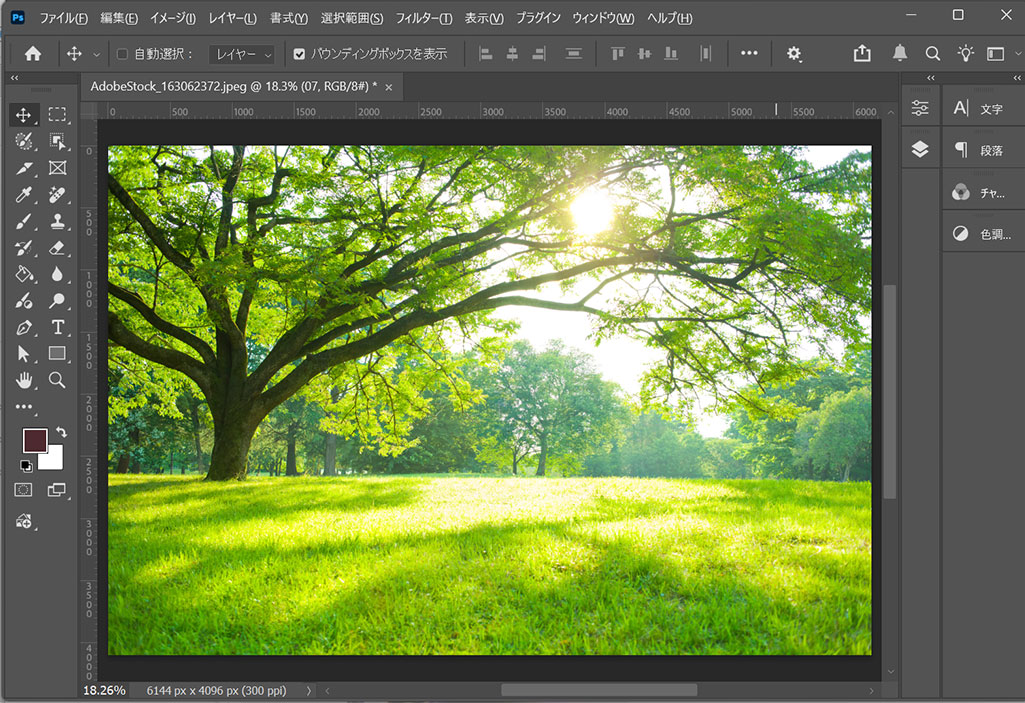This screenshot has width=1025, height=703.
Task: Expand the status bar info arrow
Action: click(x=308, y=690)
